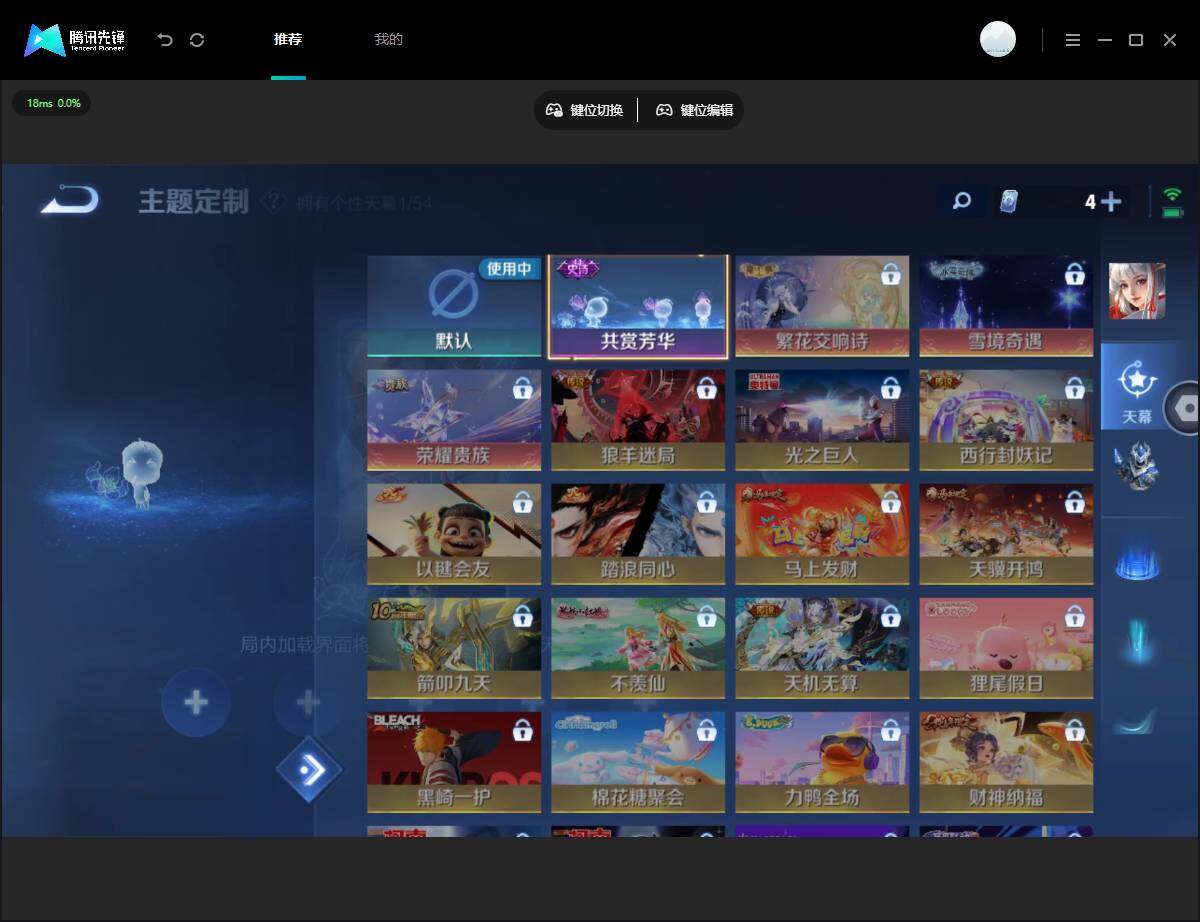Open the blue glowing ring sidebar tab
This screenshot has height=922, width=1200.
(x=1137, y=563)
